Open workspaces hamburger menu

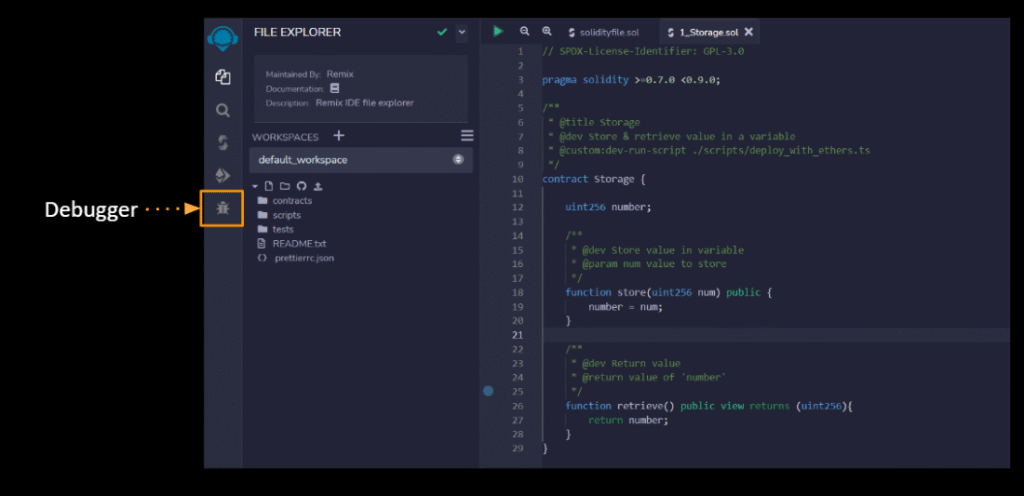(467, 136)
